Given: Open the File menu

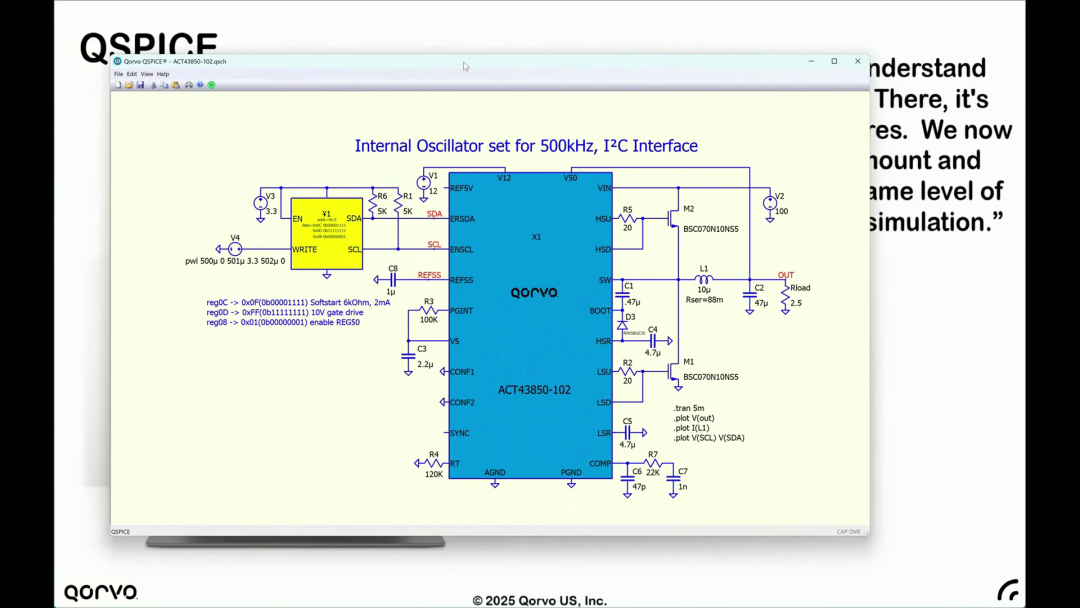Looking at the screenshot, I should (118, 74).
